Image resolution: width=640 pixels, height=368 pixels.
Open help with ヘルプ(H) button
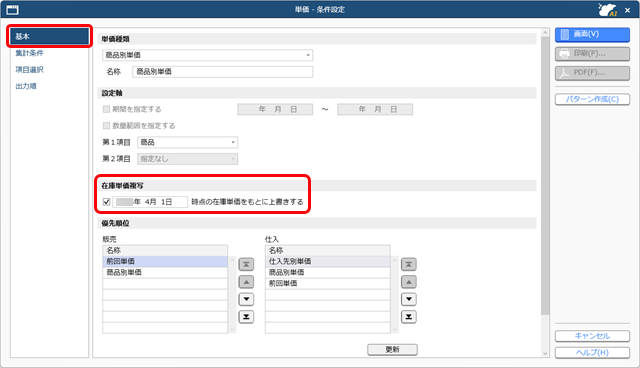click(x=592, y=352)
